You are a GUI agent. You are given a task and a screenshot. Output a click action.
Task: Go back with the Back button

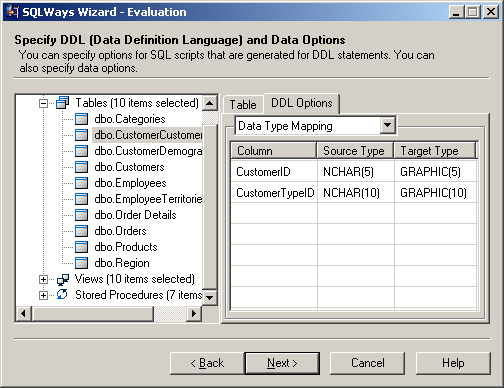point(207,363)
